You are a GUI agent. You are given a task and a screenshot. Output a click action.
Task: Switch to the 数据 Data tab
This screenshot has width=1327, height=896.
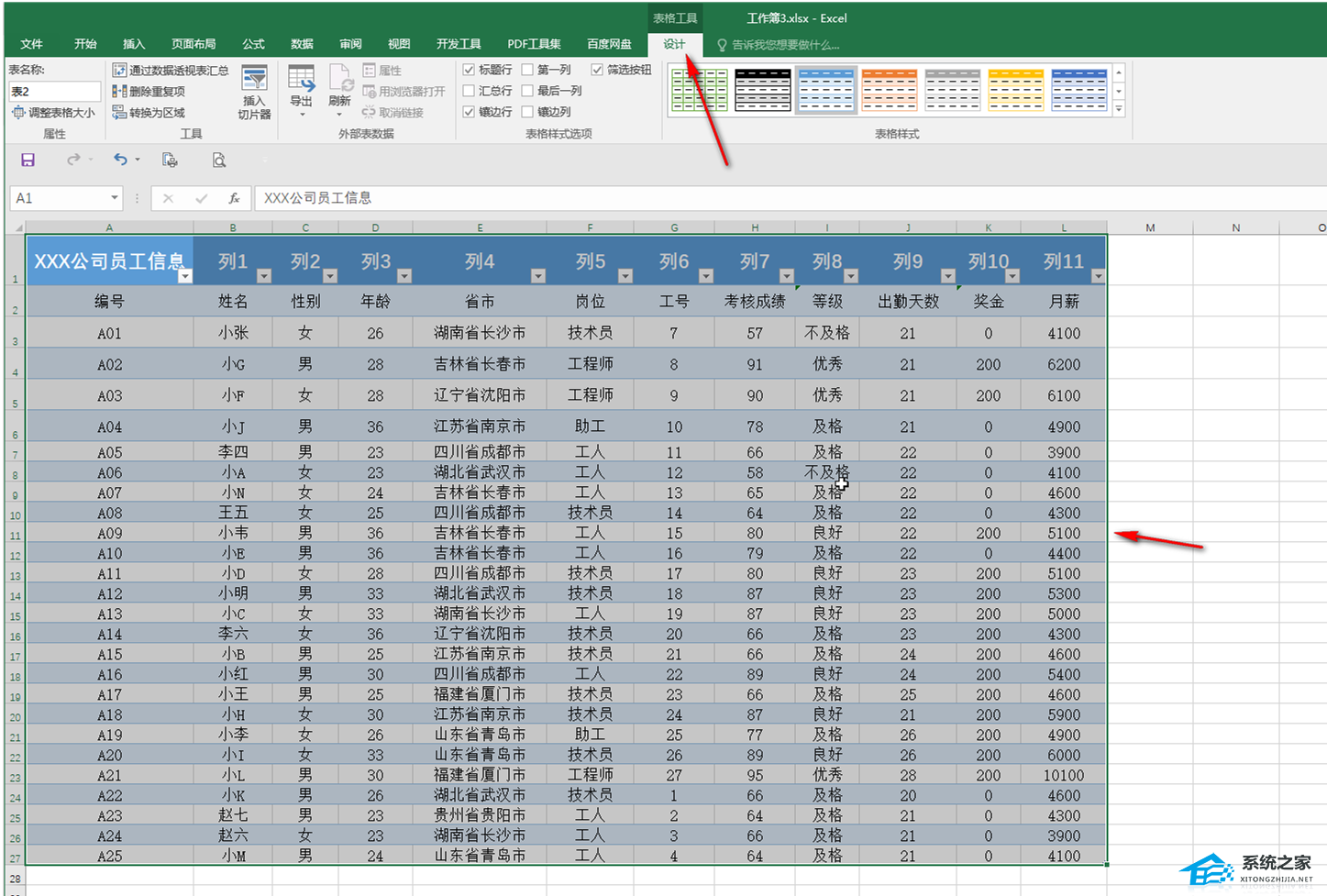coord(302,44)
